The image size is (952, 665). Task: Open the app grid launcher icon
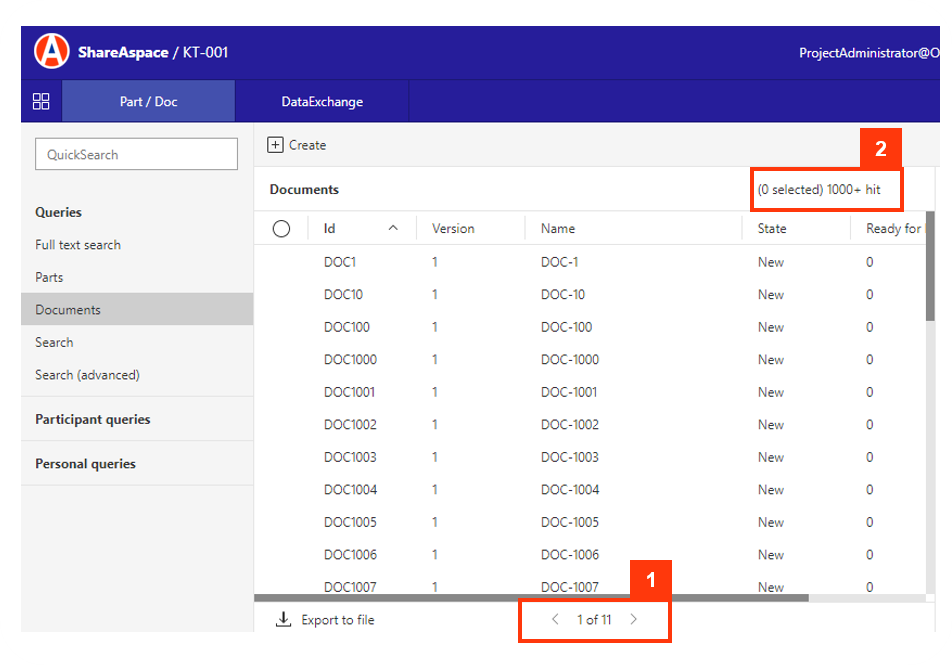tap(41, 101)
